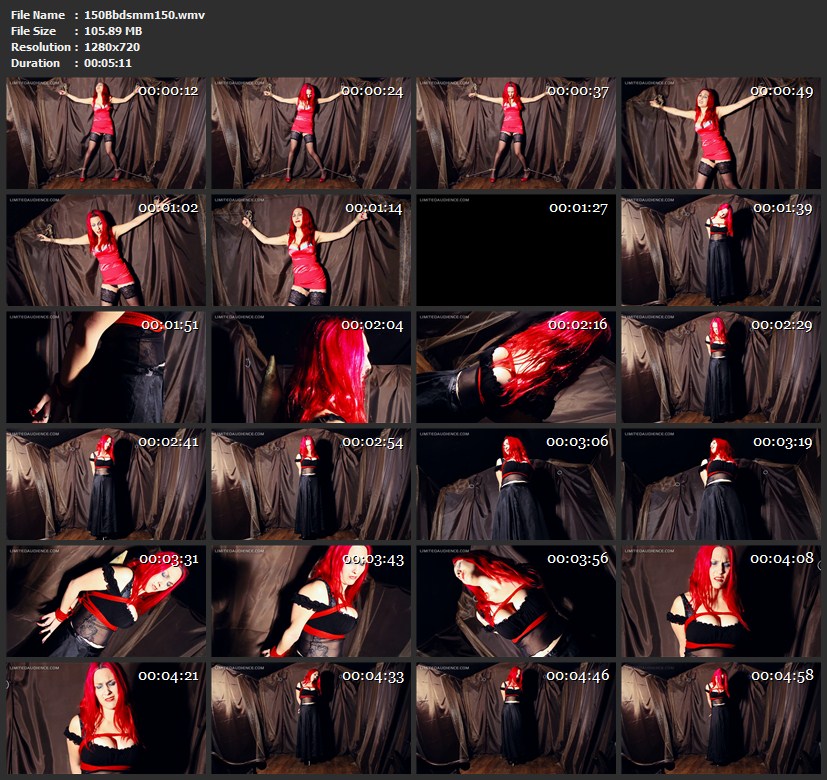Select the thumbnail at 00:03:19
This screenshot has width=827, height=780.
pos(721,484)
